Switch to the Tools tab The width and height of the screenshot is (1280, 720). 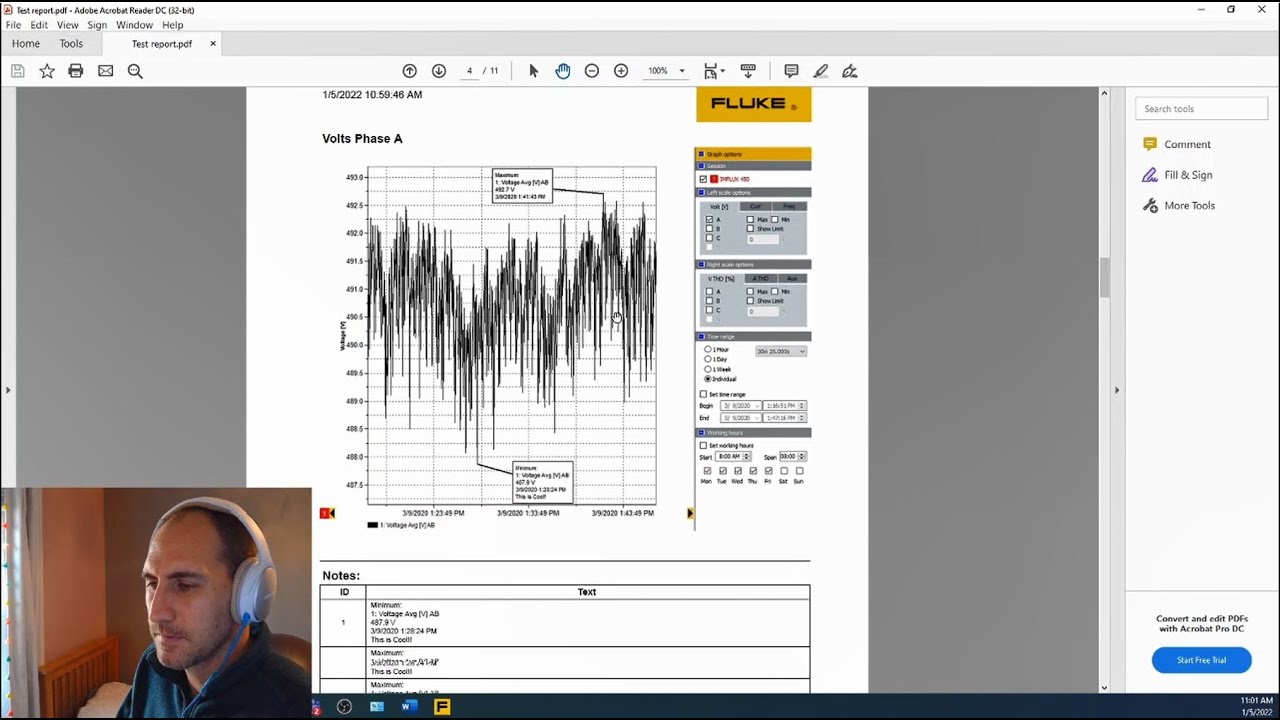click(71, 44)
